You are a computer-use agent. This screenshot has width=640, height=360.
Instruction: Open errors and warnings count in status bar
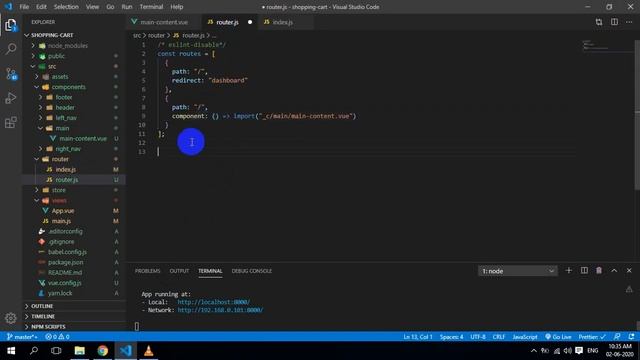pos(57,337)
